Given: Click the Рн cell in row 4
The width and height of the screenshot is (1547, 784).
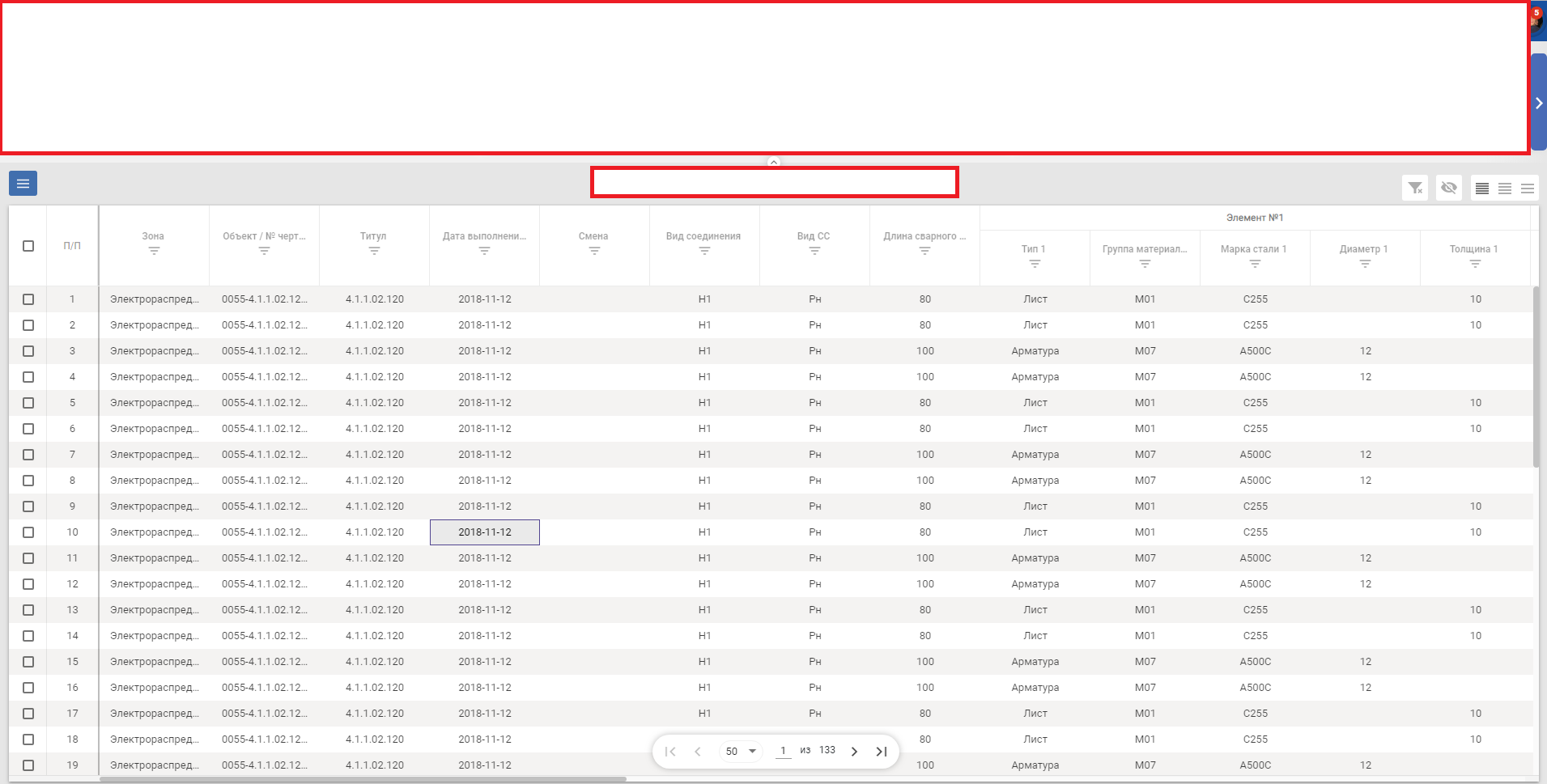Looking at the screenshot, I should coord(815,377).
